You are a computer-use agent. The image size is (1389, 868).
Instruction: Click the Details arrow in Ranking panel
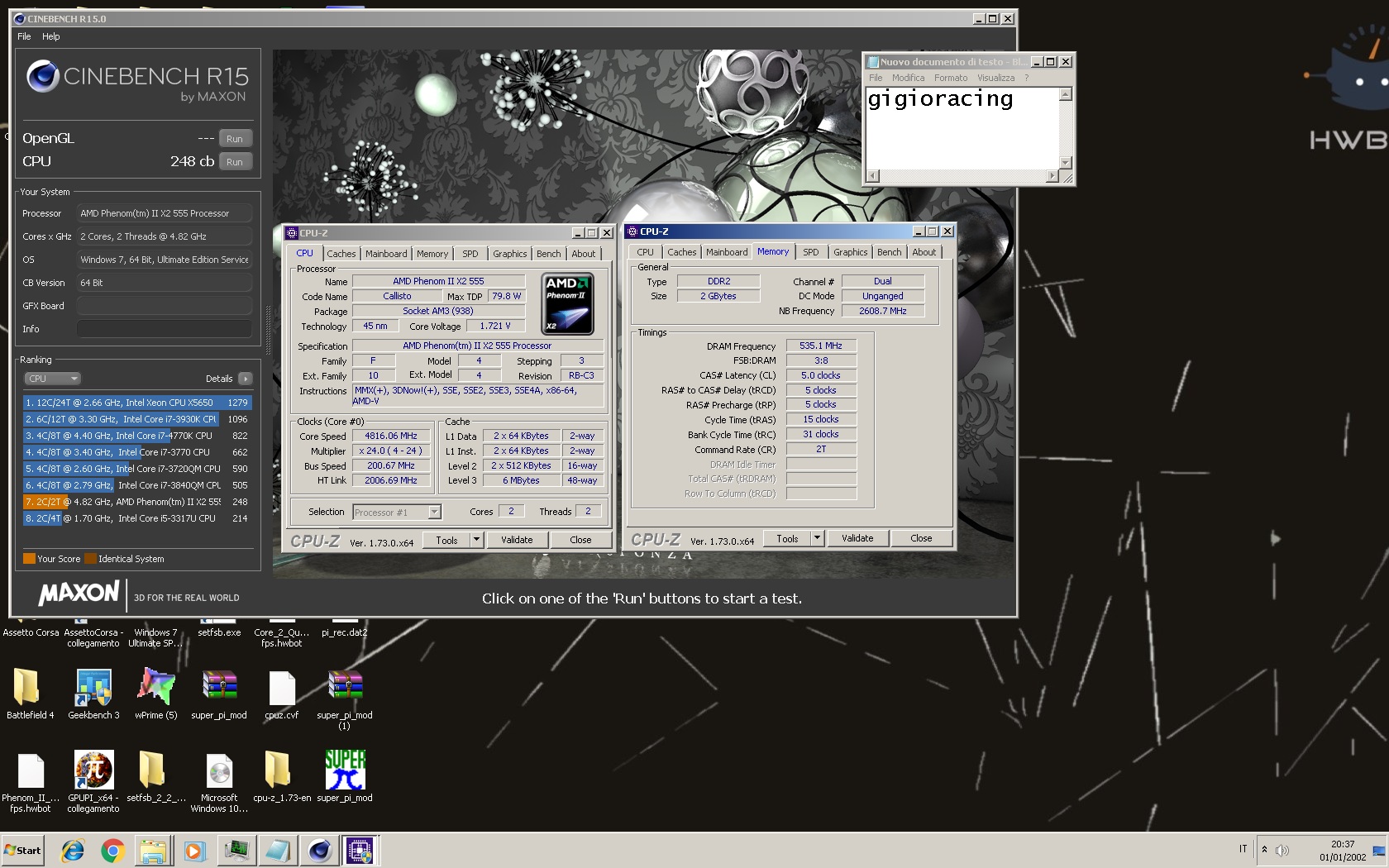pos(245,379)
